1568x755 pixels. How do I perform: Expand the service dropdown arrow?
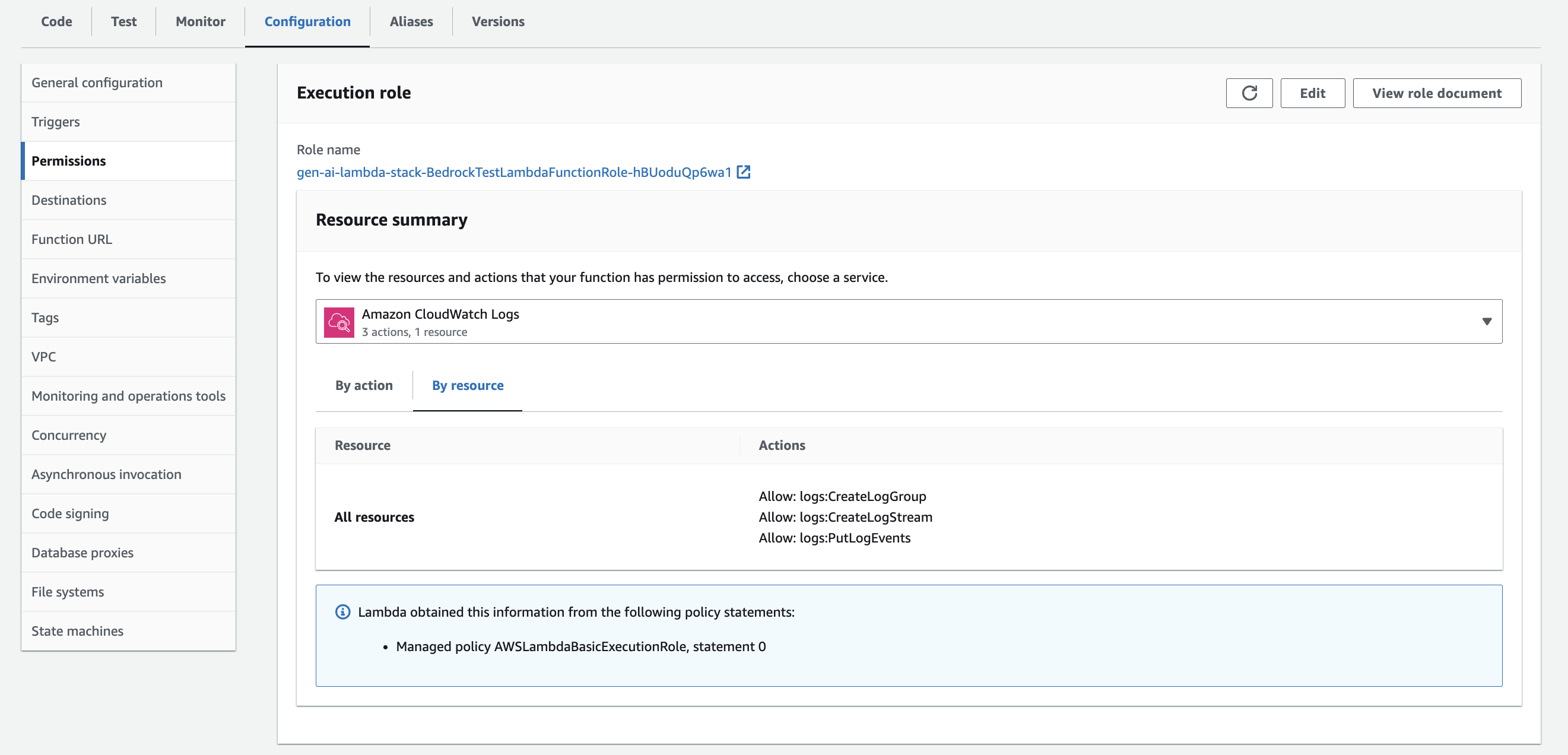1487,322
